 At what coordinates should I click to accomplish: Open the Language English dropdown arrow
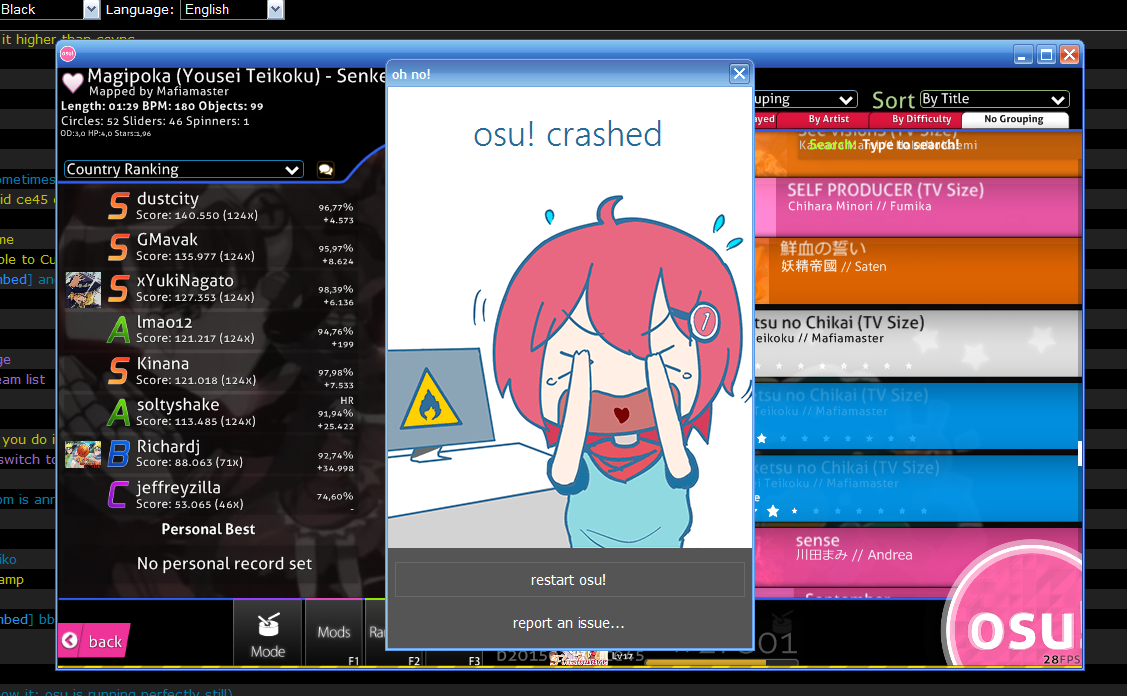coord(275,9)
